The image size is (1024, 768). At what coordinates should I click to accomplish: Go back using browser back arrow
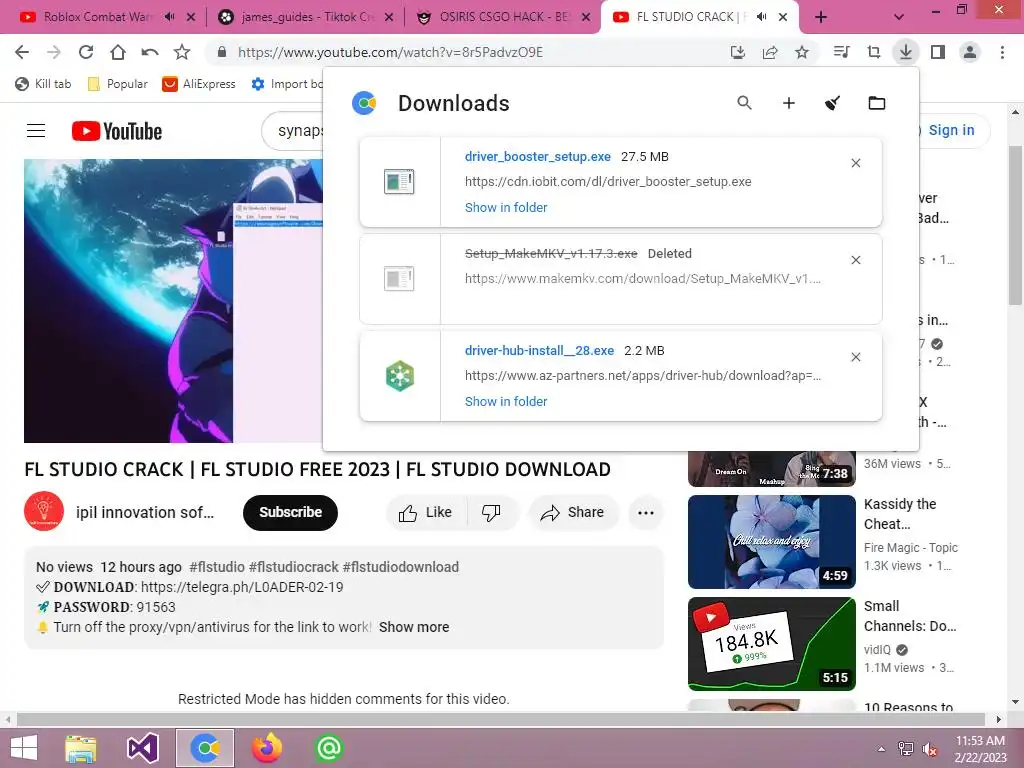22,52
